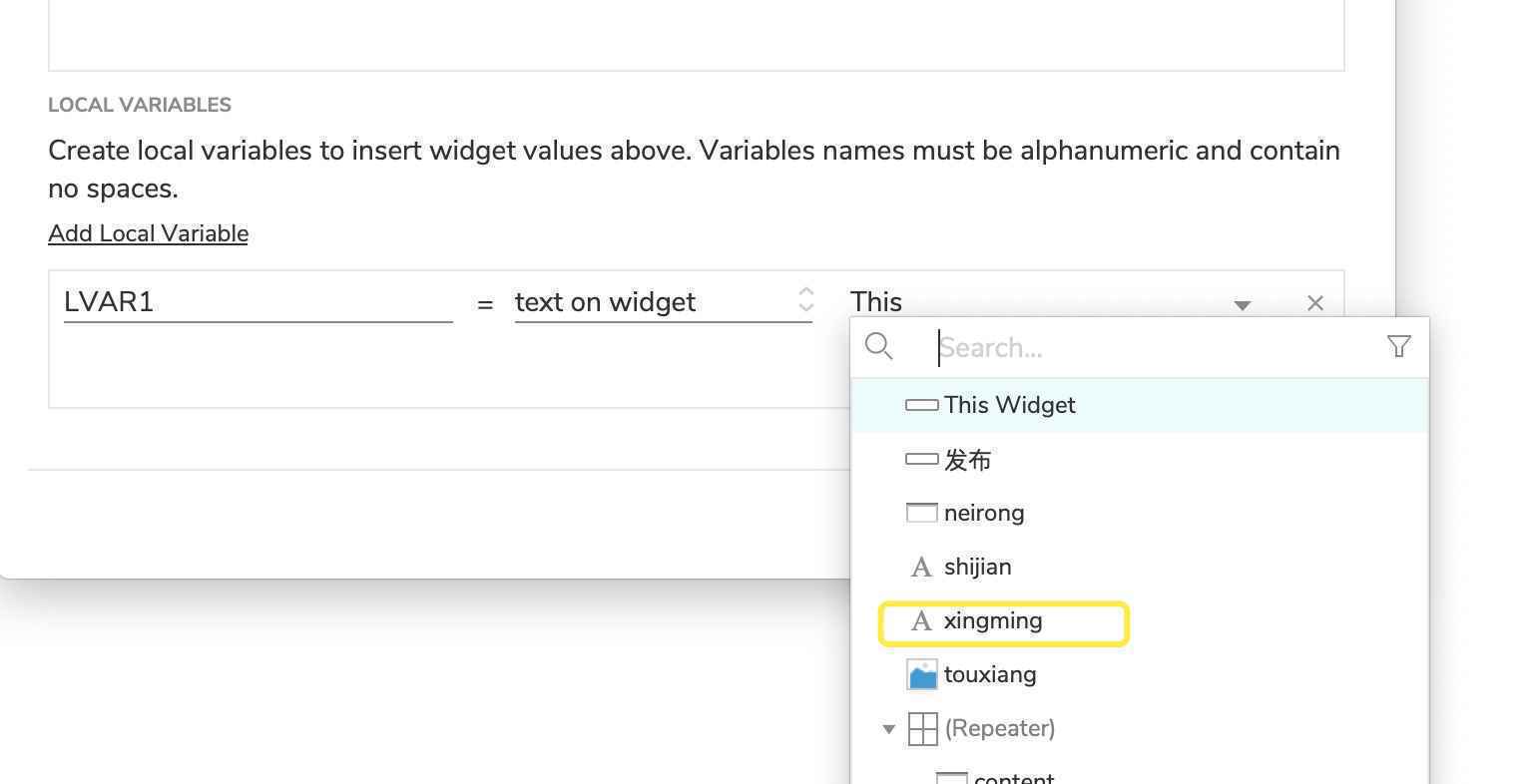1535x784 pixels.
Task: Remove the LVAR1 local variable row
Action: point(1314,303)
